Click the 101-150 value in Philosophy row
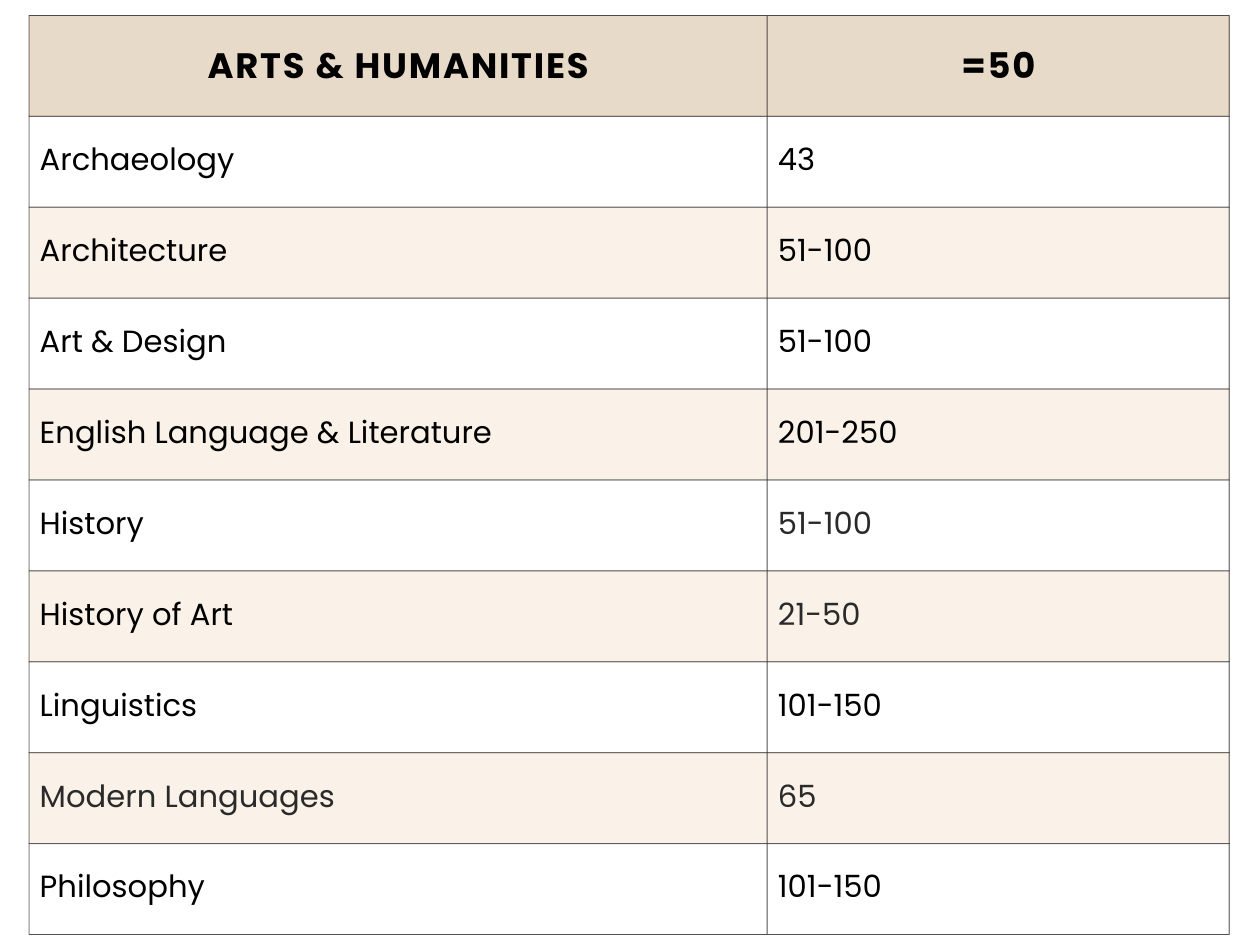Viewport: 1249px width, 949px height. click(829, 888)
